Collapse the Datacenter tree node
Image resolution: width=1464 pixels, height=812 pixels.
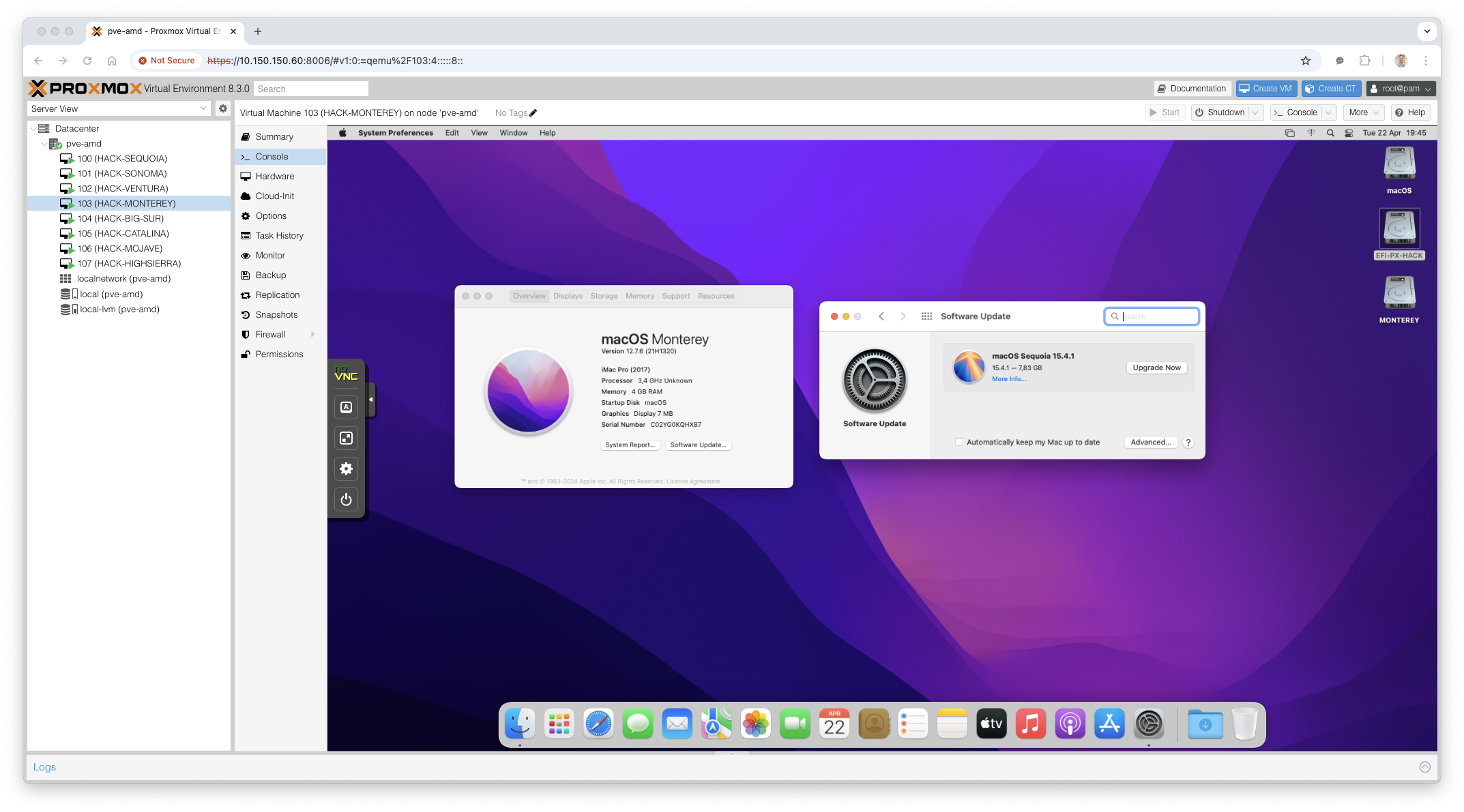(x=33, y=129)
